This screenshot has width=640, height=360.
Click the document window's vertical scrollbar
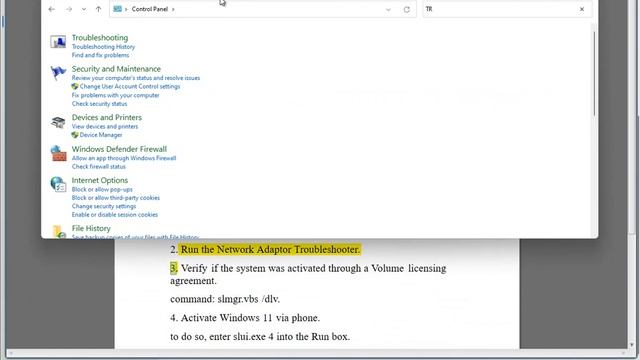tap(633, 176)
